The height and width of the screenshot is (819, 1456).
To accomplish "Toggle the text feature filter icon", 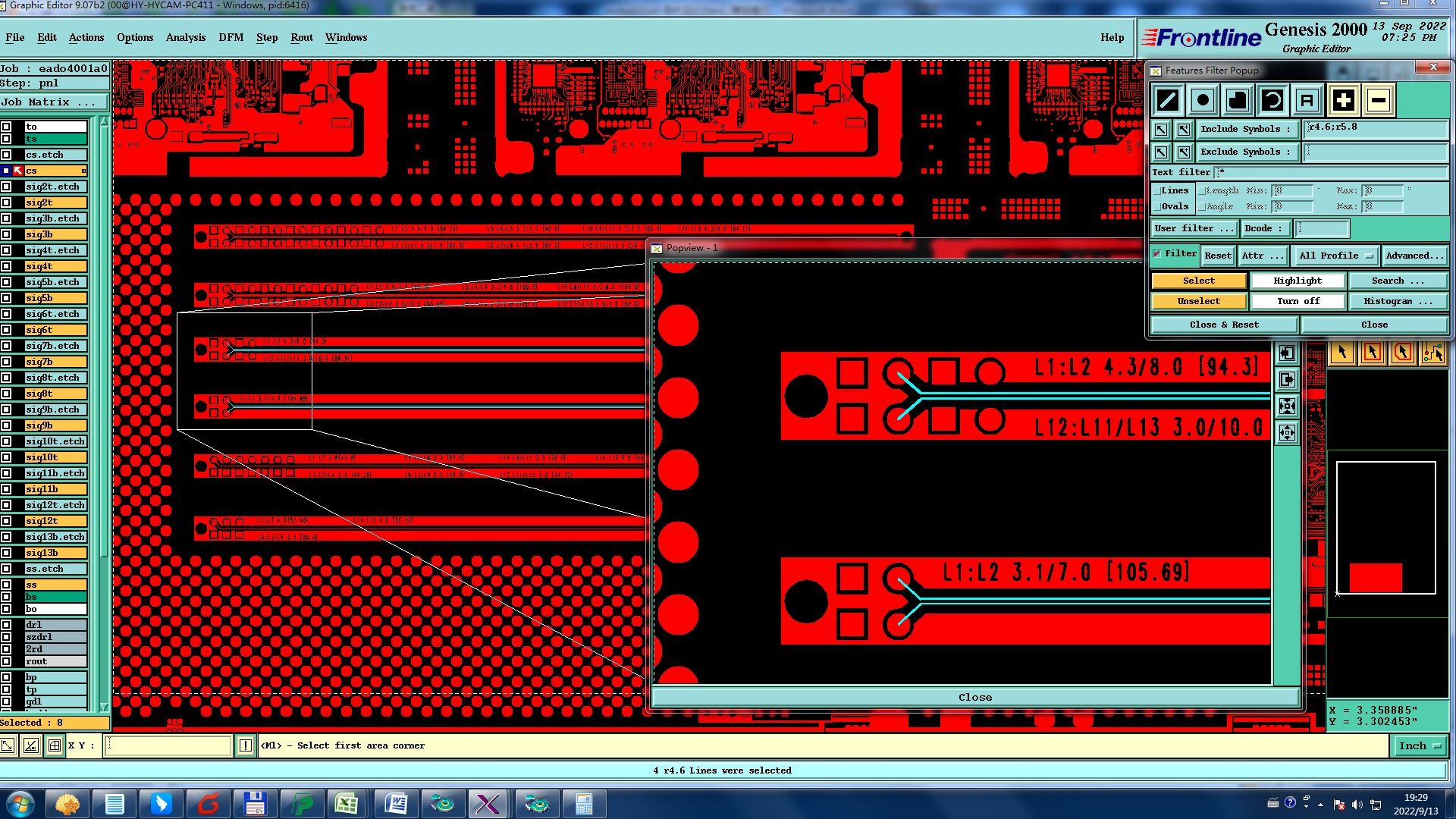I will click(x=1307, y=100).
